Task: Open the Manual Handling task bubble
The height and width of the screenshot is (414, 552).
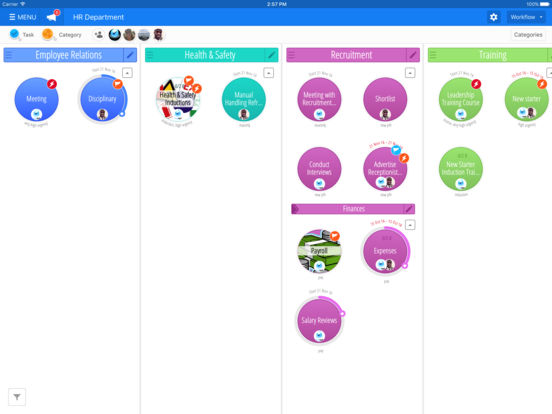Action: (244, 99)
